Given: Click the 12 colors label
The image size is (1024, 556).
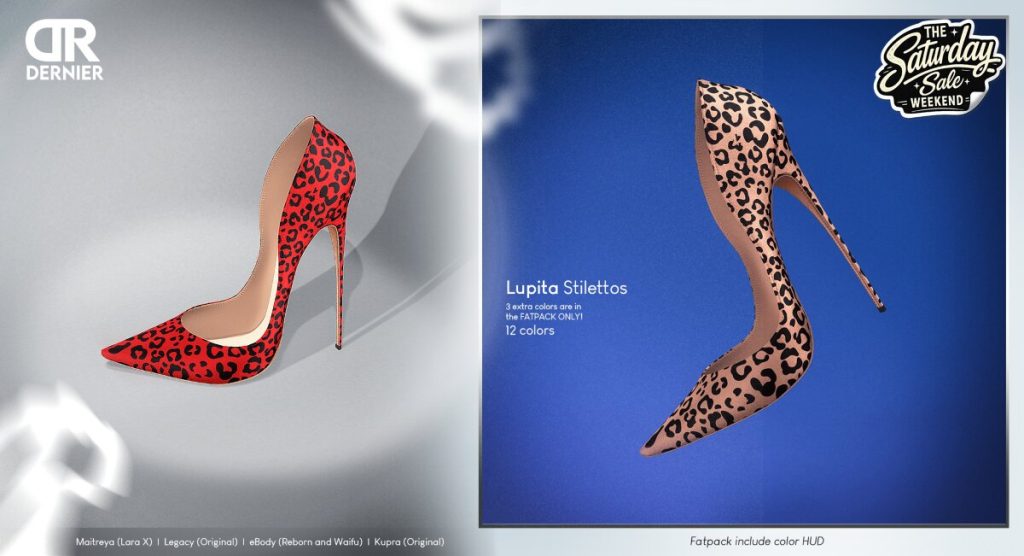Looking at the screenshot, I should click(530, 331).
